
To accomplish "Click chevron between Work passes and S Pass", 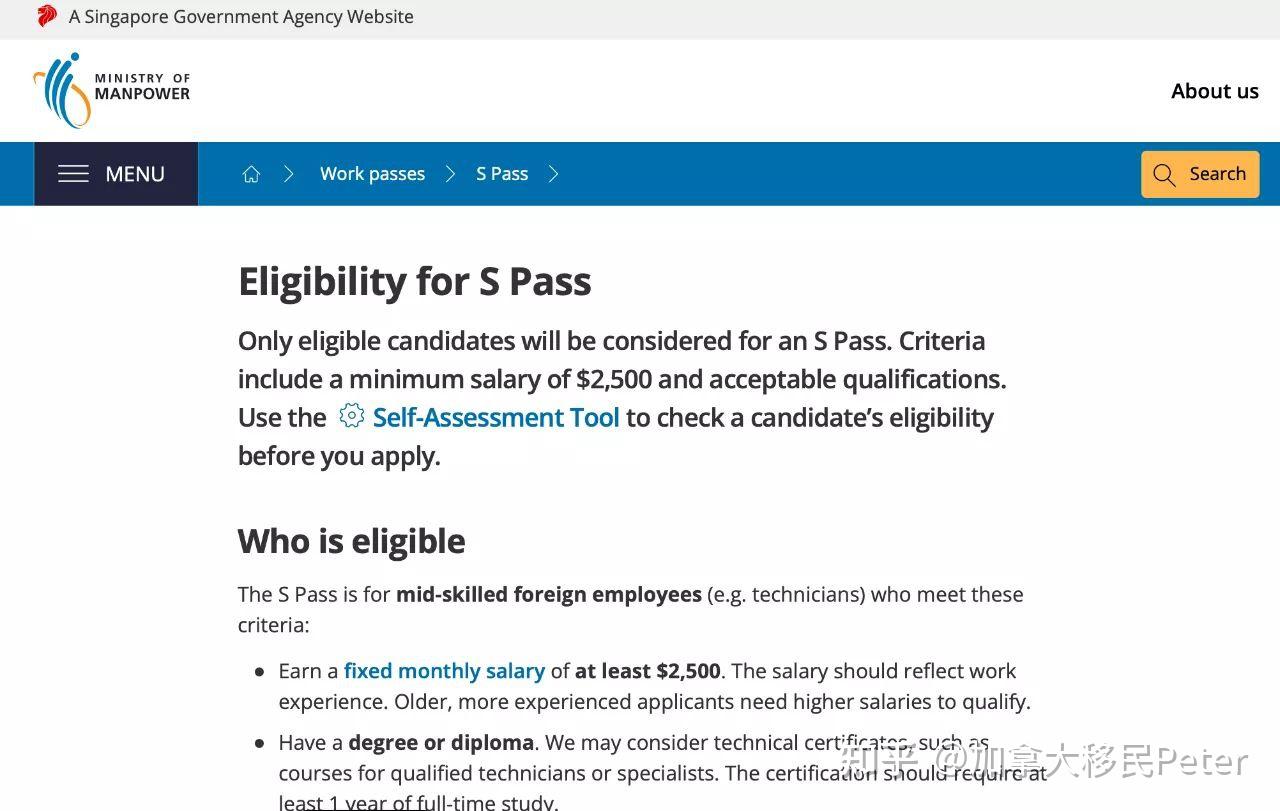I will pyautogui.click(x=450, y=174).
